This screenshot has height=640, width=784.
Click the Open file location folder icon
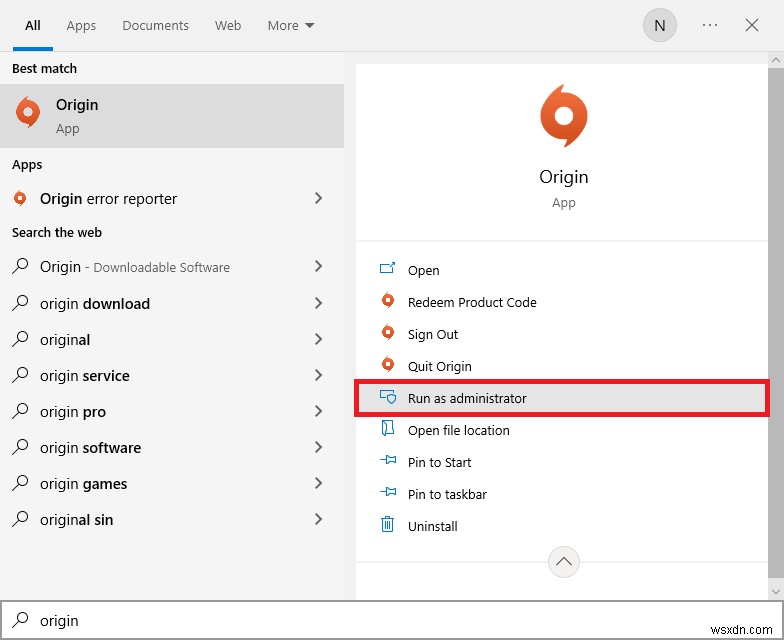click(x=388, y=430)
